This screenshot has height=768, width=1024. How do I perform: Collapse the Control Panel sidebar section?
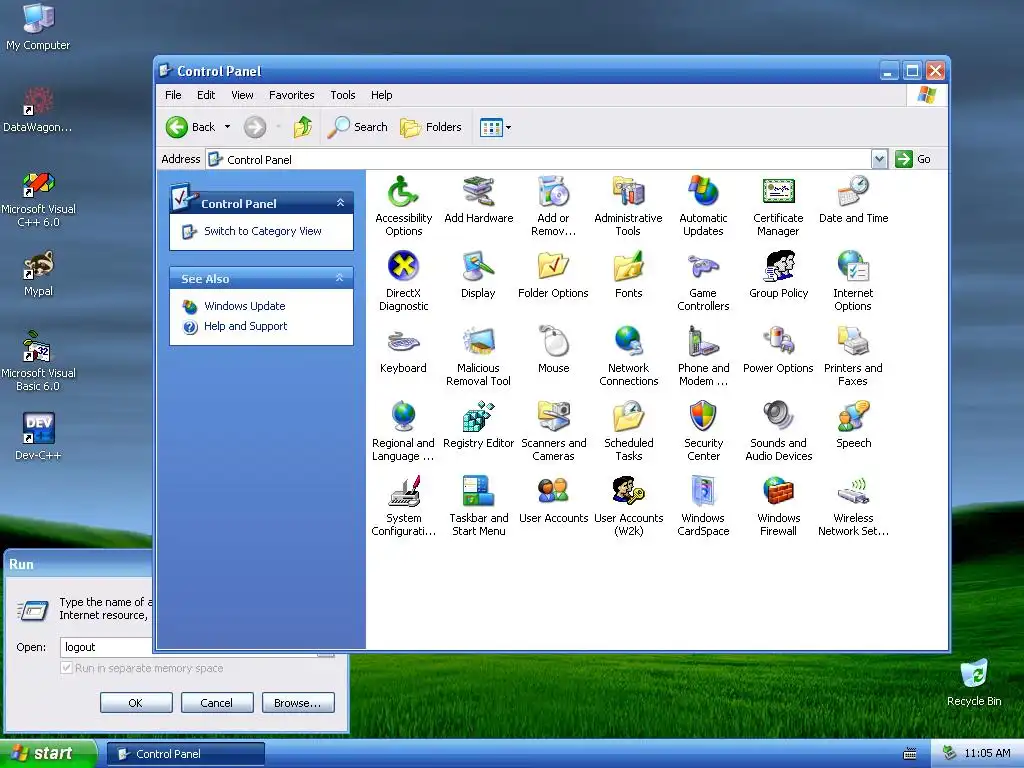[340, 203]
